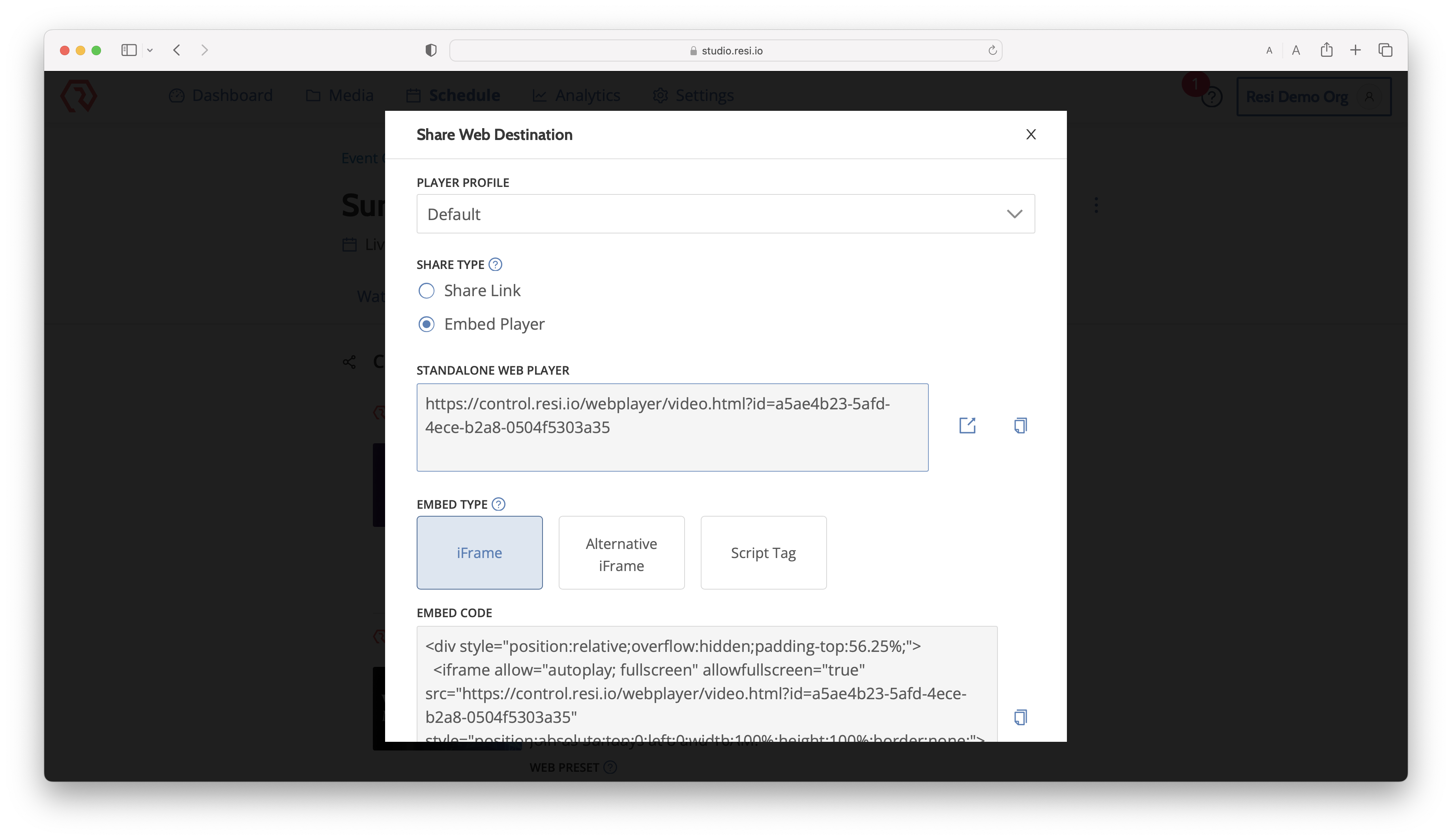Click the Safari address bar
1452x840 pixels.
(726, 50)
